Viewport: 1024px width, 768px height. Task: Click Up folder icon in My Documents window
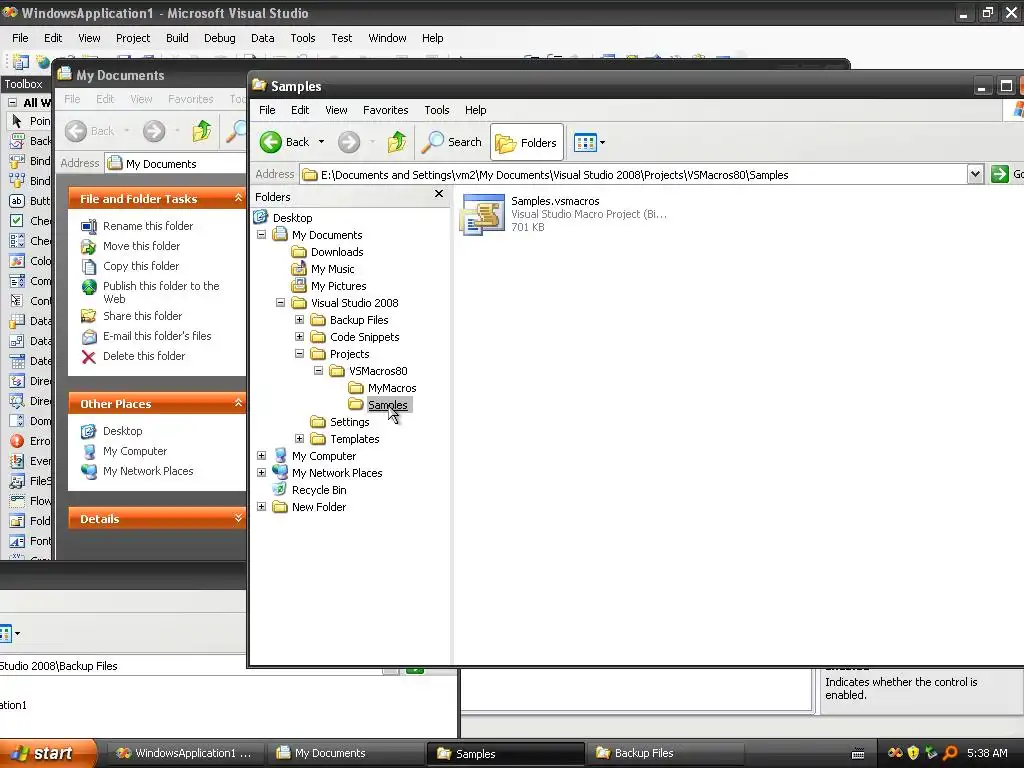[202, 131]
